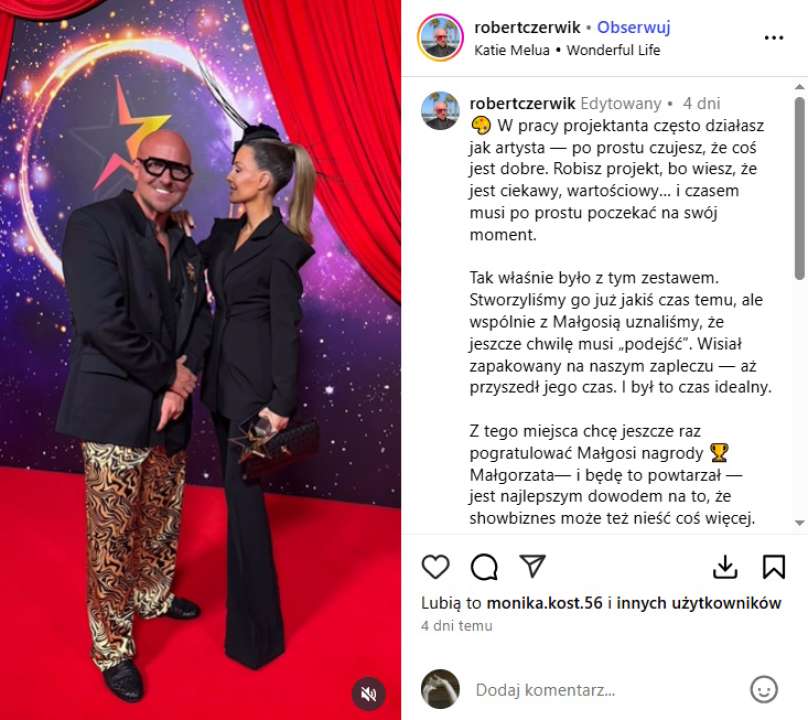808x720 pixels.
Task: Open emoji picker smiley icon
Action: pos(764,690)
